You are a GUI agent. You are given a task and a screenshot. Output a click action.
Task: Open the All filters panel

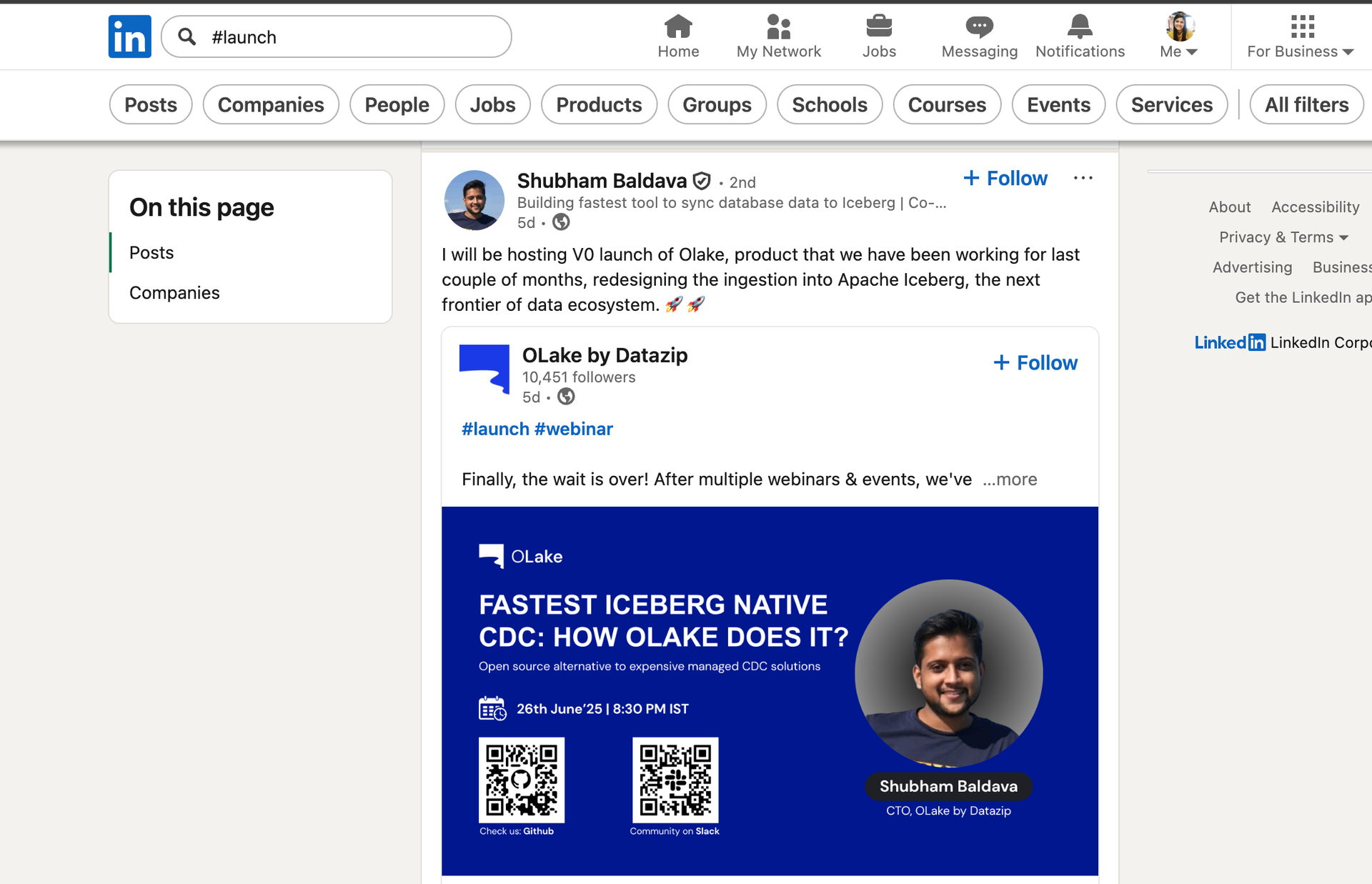pyautogui.click(x=1306, y=104)
